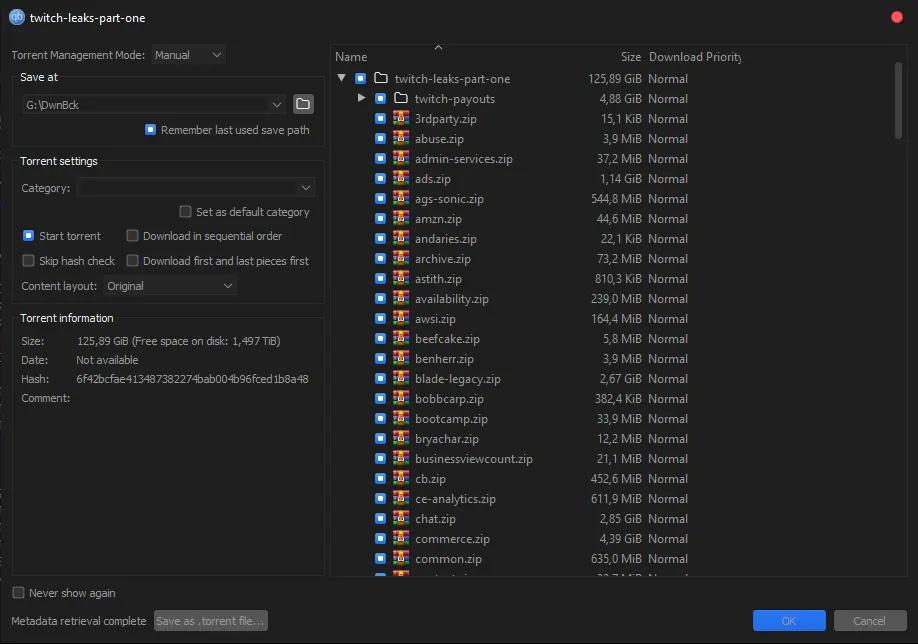Click Not available date text

coord(107,359)
